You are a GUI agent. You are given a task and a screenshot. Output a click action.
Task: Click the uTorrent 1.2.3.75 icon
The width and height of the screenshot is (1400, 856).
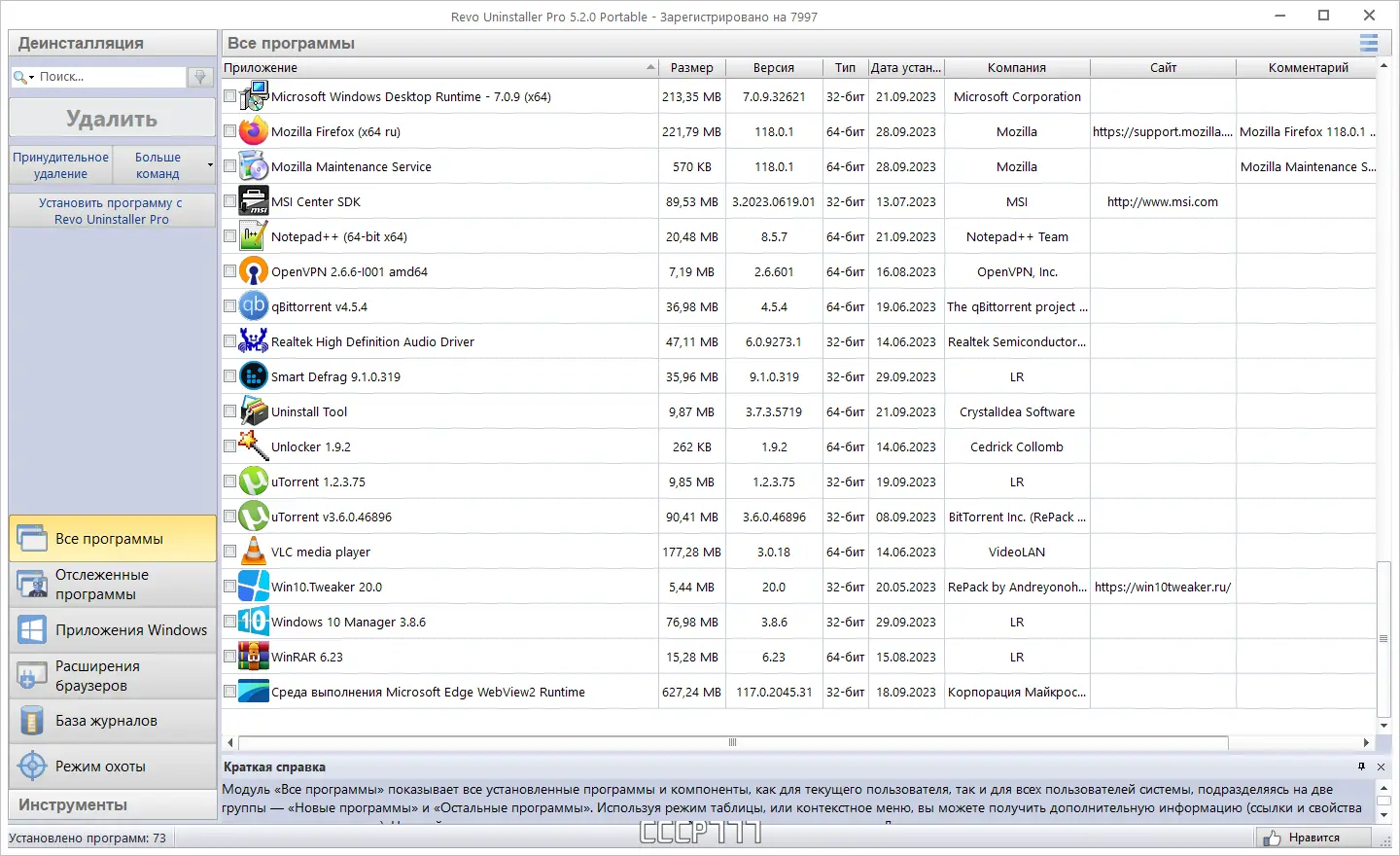tap(254, 481)
